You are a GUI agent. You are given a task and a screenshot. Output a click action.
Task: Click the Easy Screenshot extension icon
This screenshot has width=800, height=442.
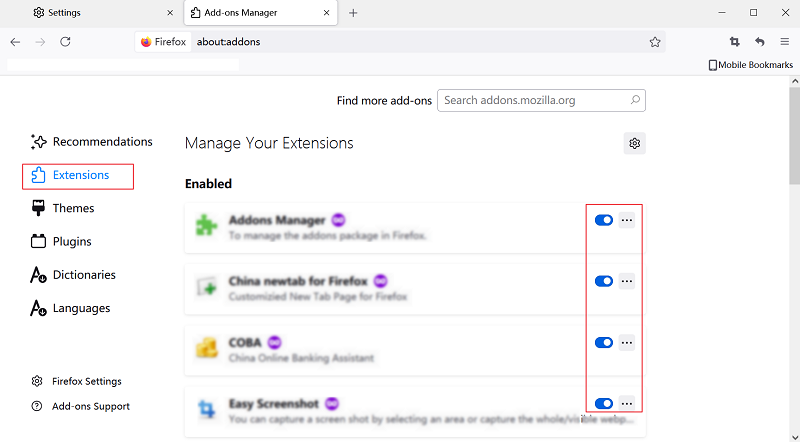click(206, 409)
